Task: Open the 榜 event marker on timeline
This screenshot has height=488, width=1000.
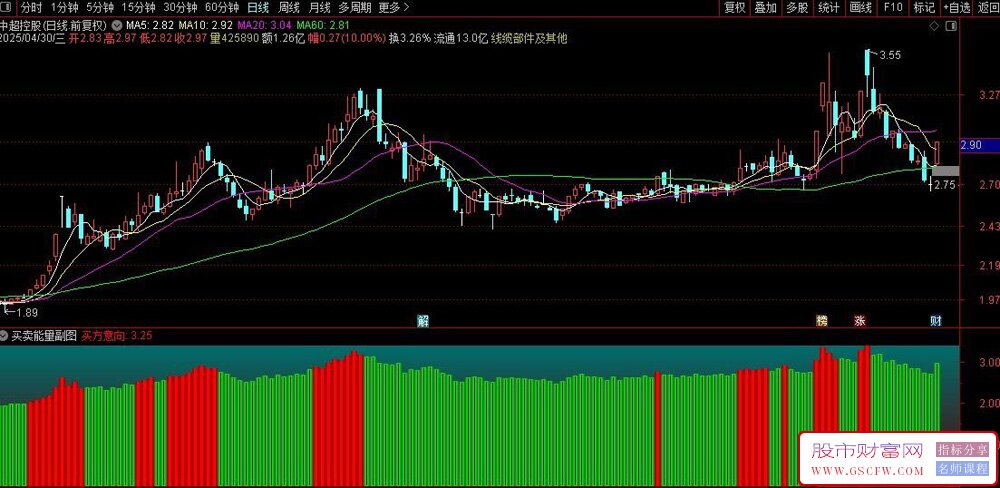Action: (x=822, y=321)
